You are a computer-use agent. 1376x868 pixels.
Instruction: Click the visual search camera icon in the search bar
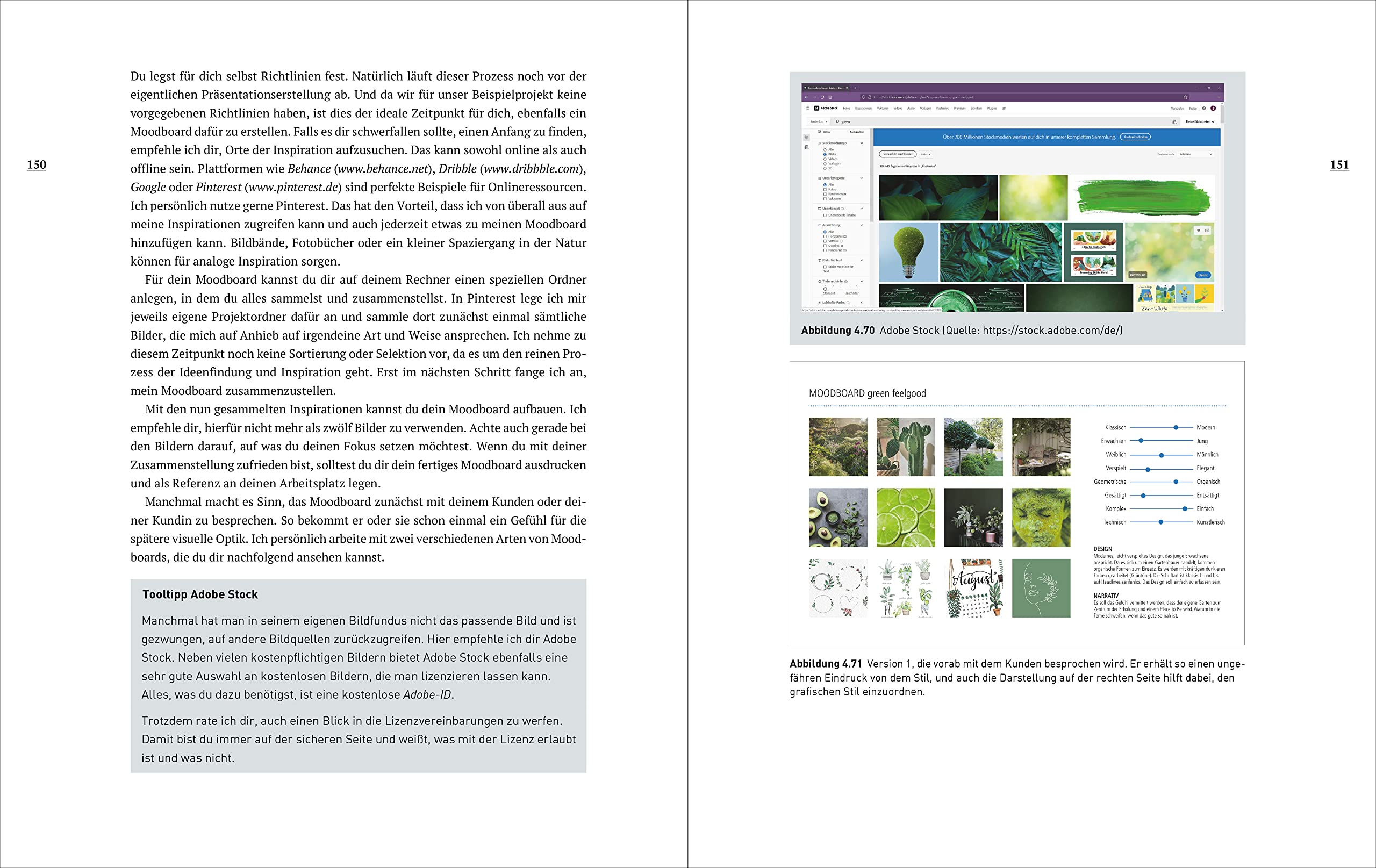click(1174, 121)
